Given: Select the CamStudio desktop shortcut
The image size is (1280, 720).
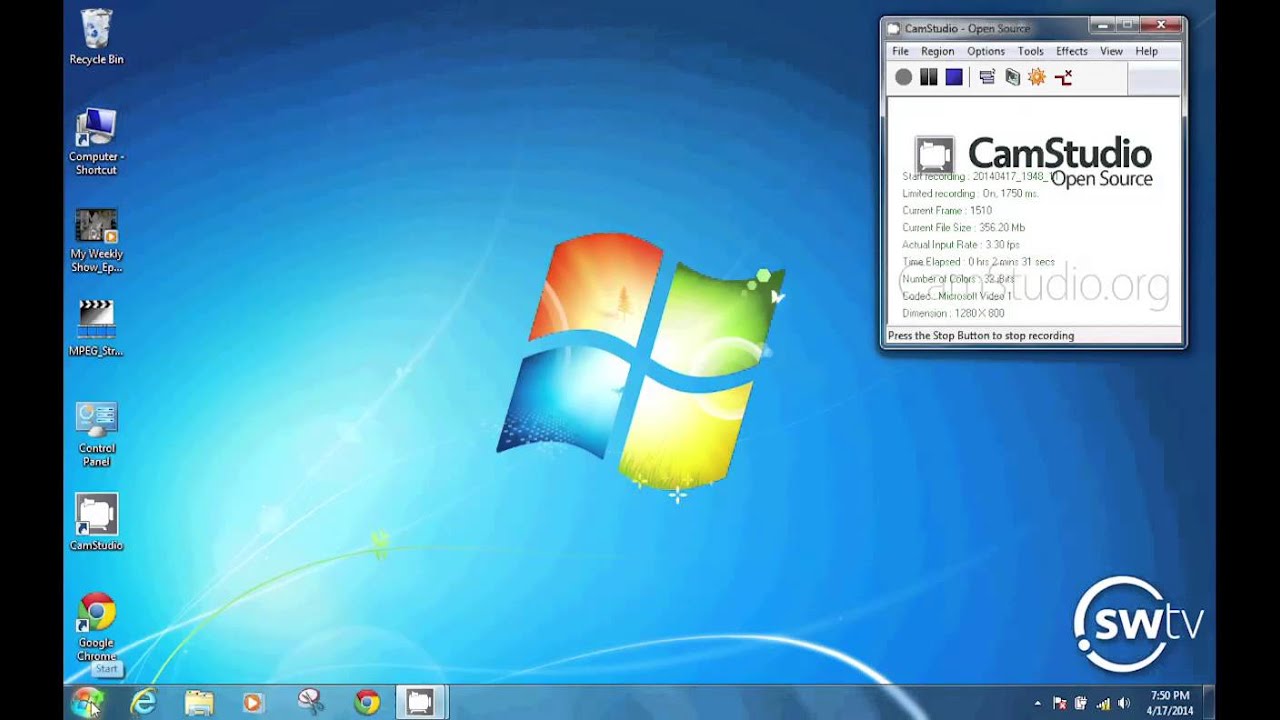Looking at the screenshot, I should pyautogui.click(x=96, y=522).
